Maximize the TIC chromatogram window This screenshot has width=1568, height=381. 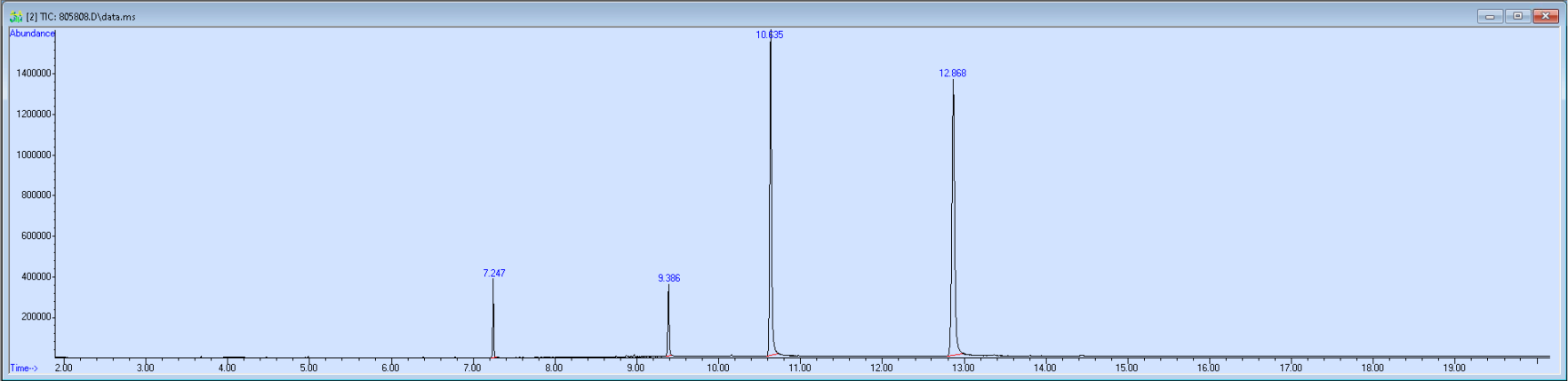pyautogui.click(x=1517, y=16)
